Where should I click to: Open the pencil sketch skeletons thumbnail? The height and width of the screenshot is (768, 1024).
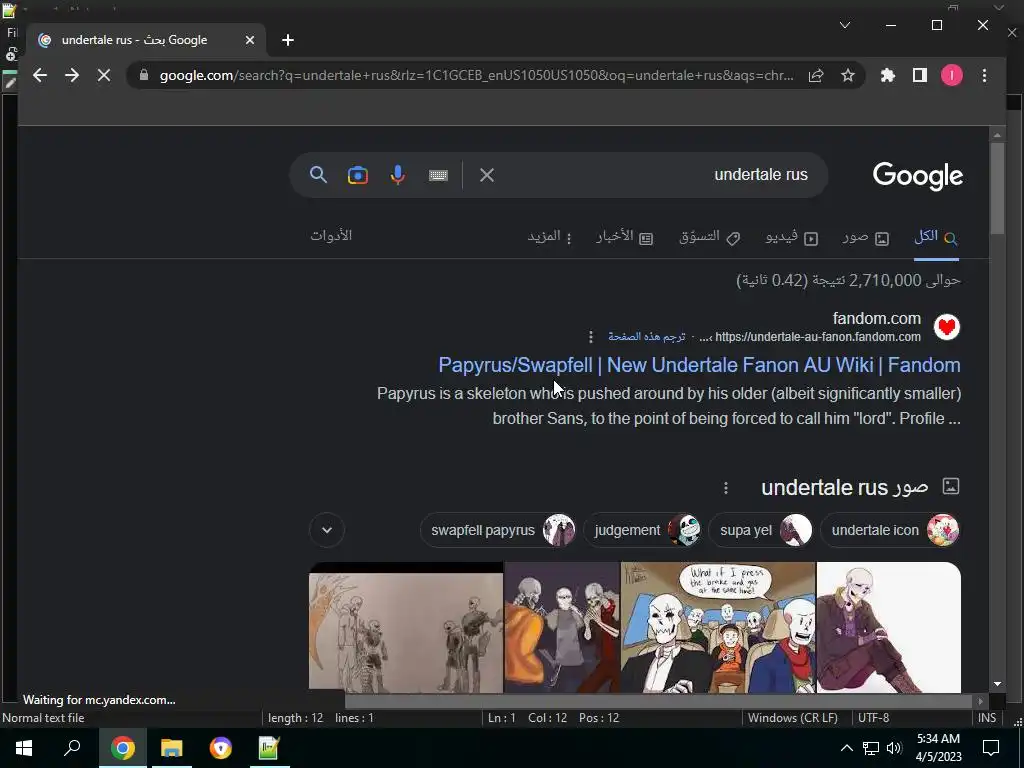tap(406, 627)
